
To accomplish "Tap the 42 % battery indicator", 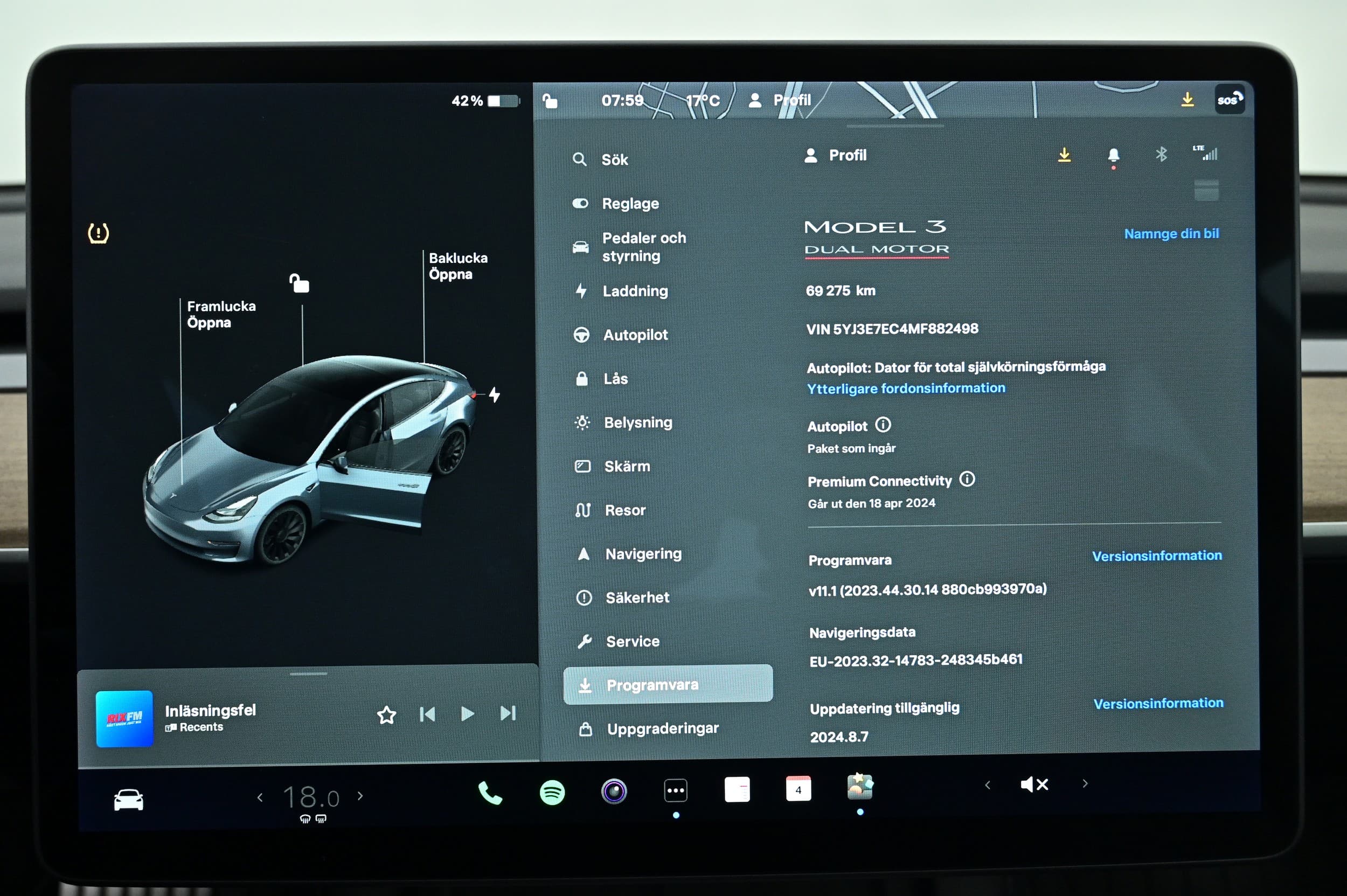I will pyautogui.click(x=485, y=101).
